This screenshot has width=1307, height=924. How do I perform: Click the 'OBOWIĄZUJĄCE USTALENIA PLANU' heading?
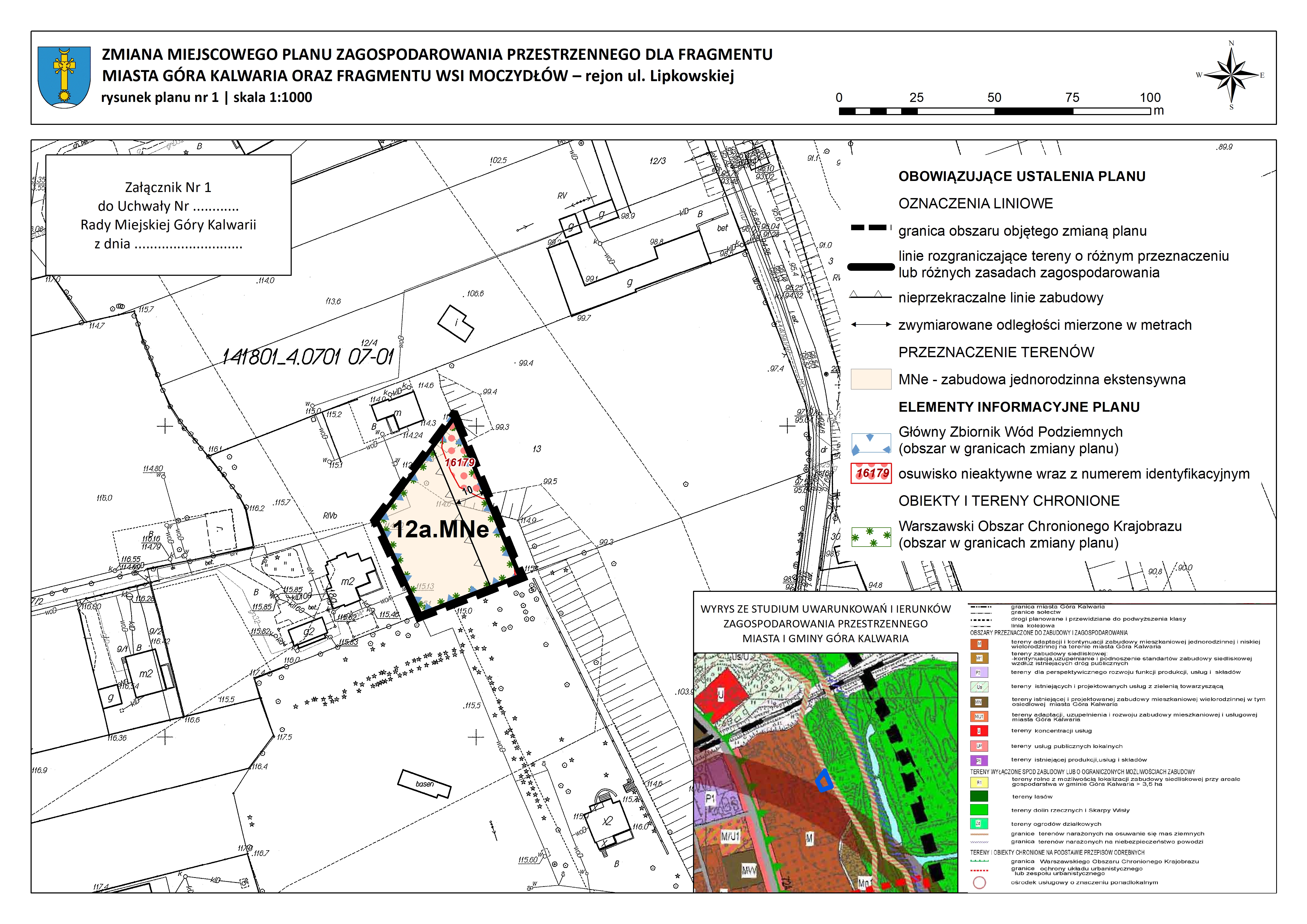(x=1022, y=176)
